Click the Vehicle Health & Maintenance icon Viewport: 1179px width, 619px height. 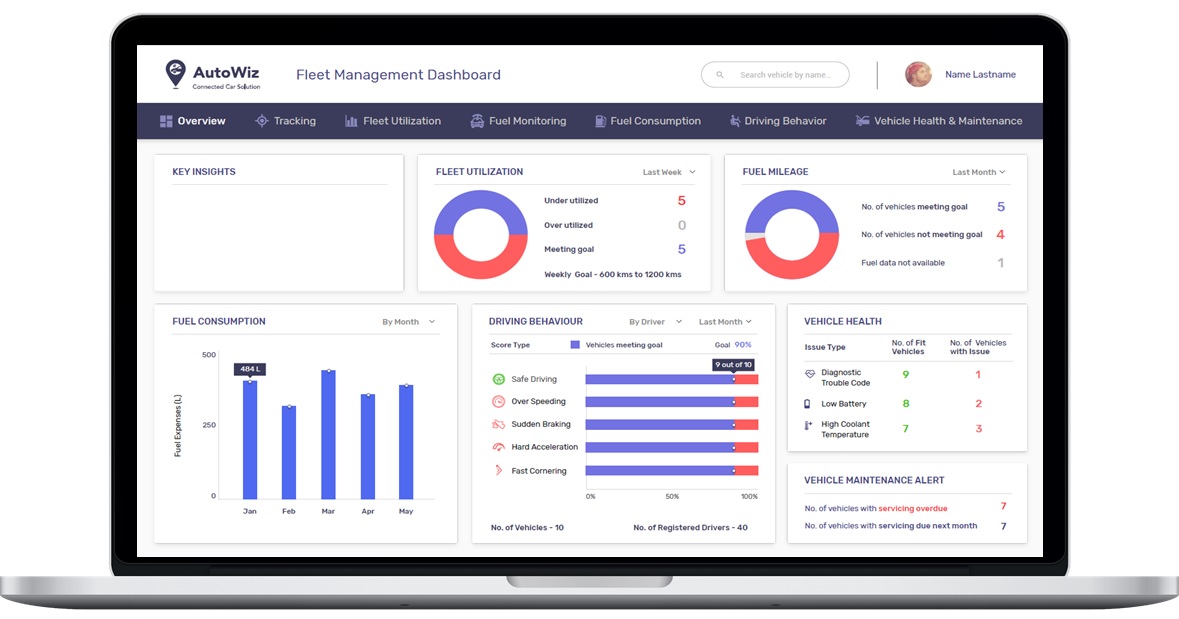pyautogui.click(x=862, y=120)
